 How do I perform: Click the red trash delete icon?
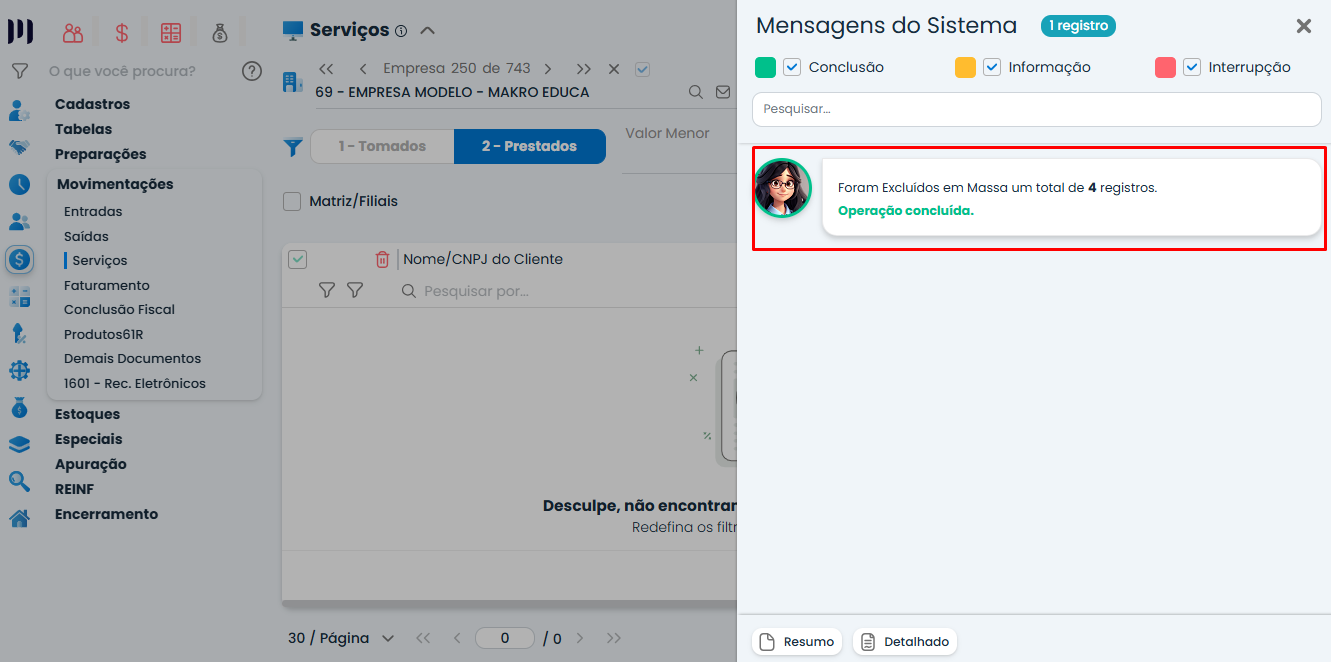click(x=382, y=259)
